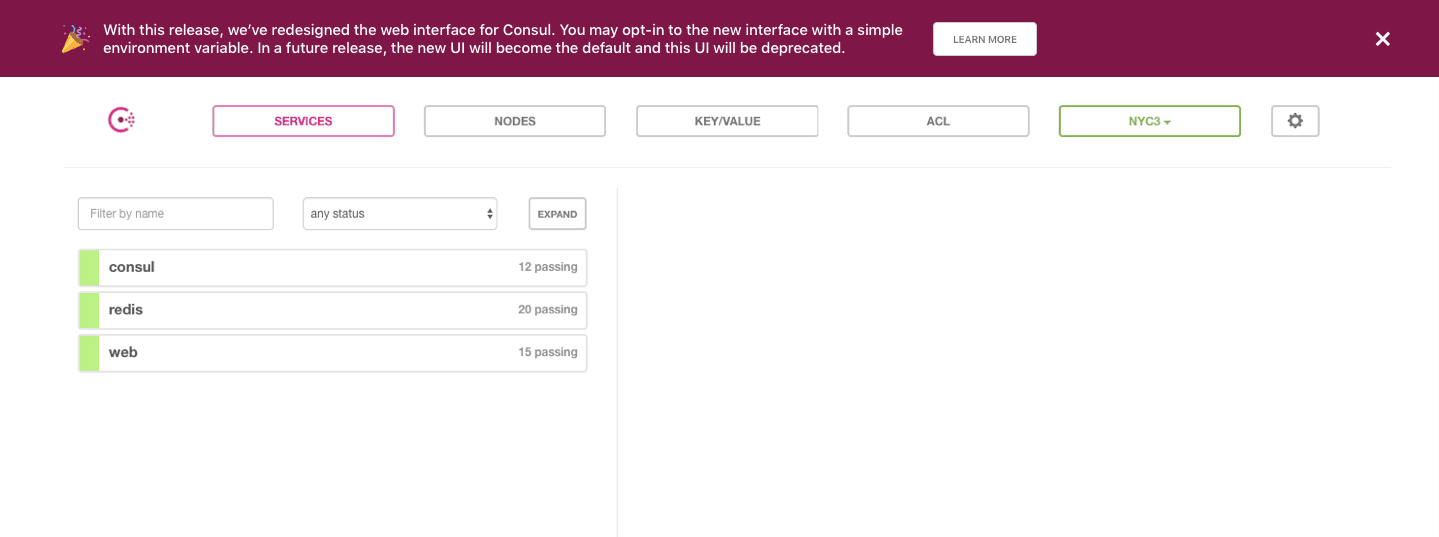Viewport: 1439px width, 537px height.
Task: Navigate to the ACL tab
Action: 938,121
